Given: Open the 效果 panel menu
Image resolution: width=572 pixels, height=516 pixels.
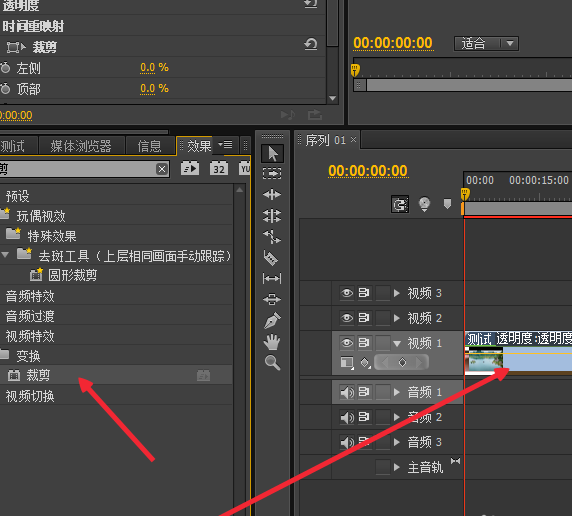Looking at the screenshot, I should pos(225,145).
